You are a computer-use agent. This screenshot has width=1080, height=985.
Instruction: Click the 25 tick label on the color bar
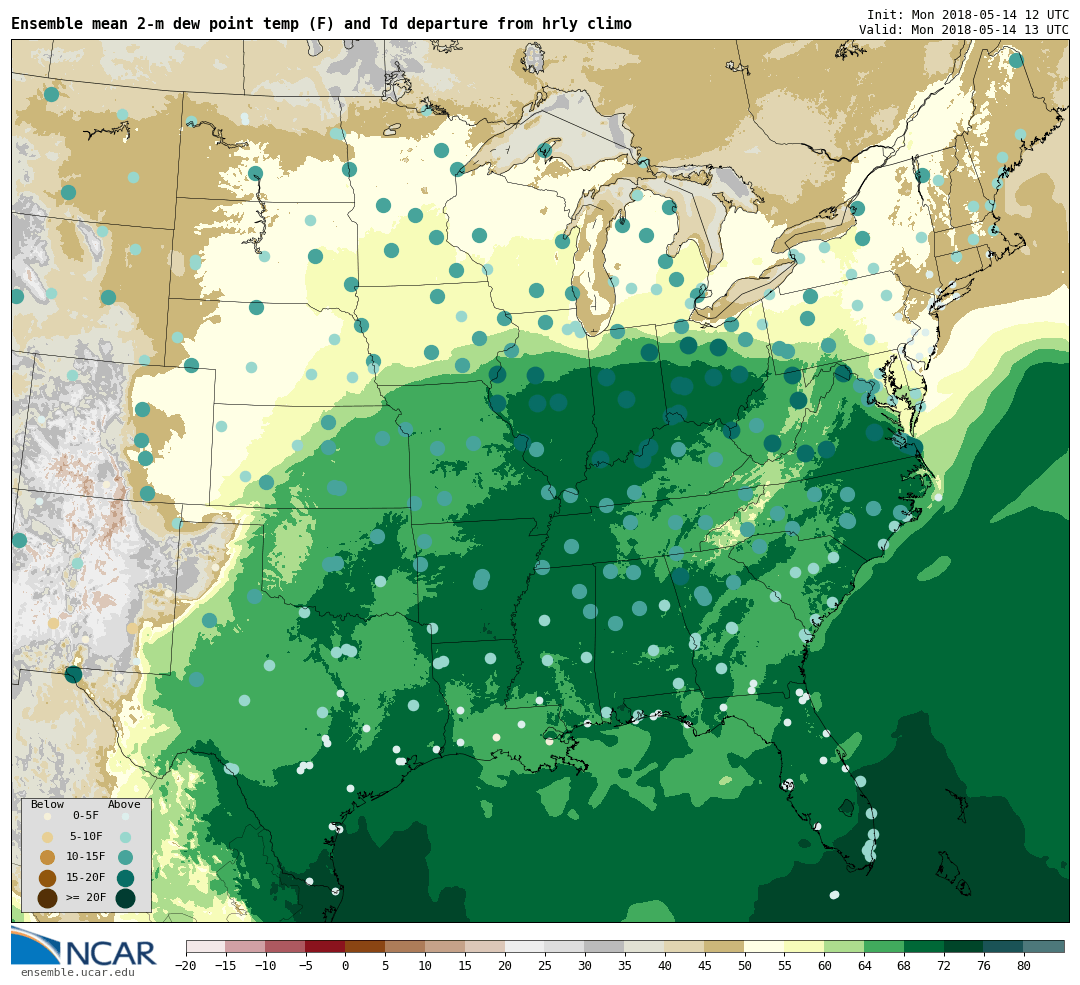coord(546,966)
